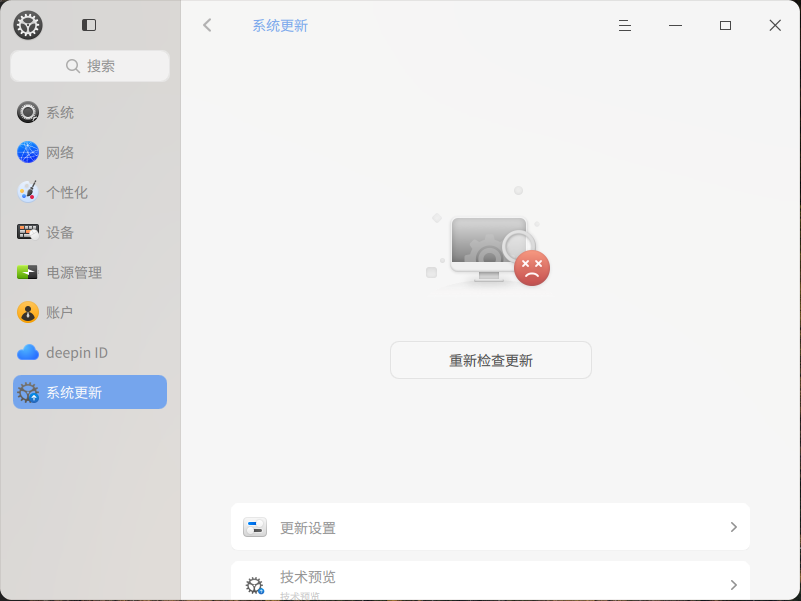Click the 网络 globe icon
This screenshot has width=801, height=601.
coord(28,152)
